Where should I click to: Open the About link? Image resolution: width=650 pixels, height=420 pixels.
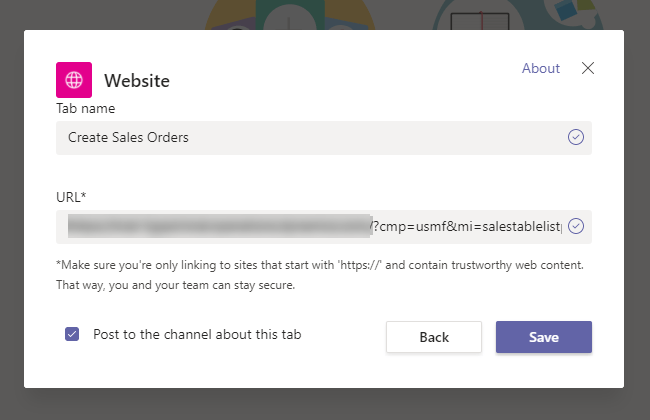pos(541,68)
